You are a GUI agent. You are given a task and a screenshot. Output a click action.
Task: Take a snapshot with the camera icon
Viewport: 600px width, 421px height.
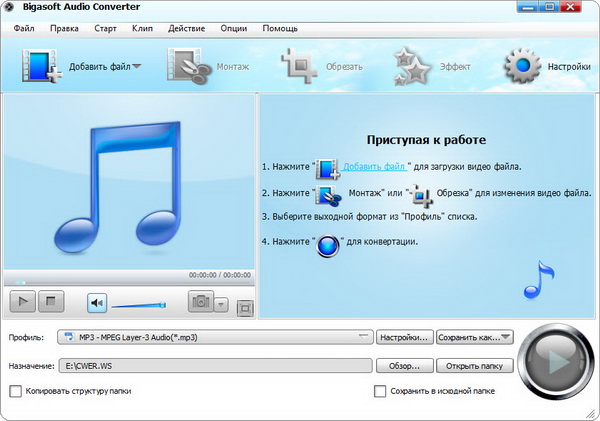[200, 302]
